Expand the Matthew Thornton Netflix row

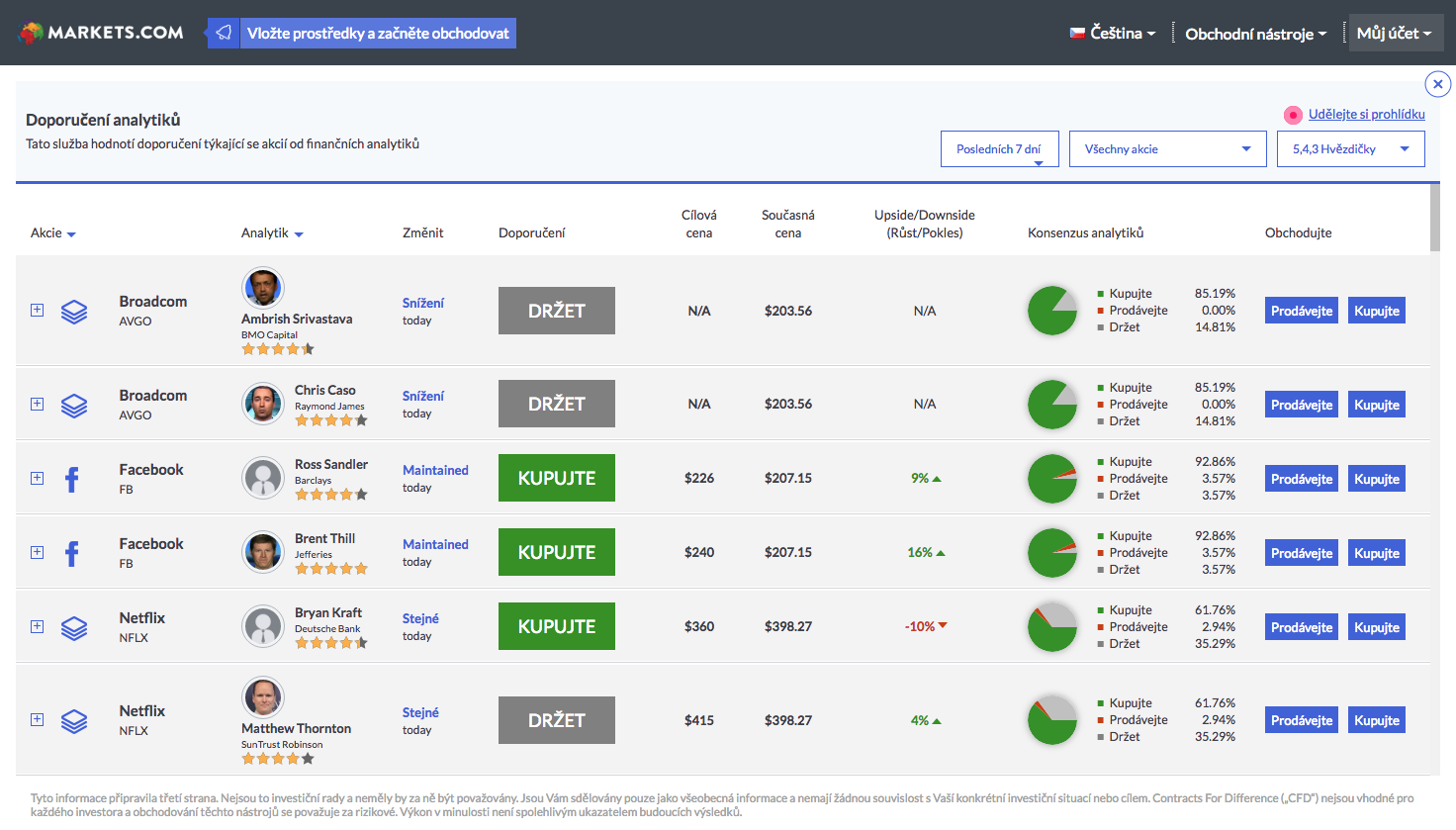click(x=37, y=719)
